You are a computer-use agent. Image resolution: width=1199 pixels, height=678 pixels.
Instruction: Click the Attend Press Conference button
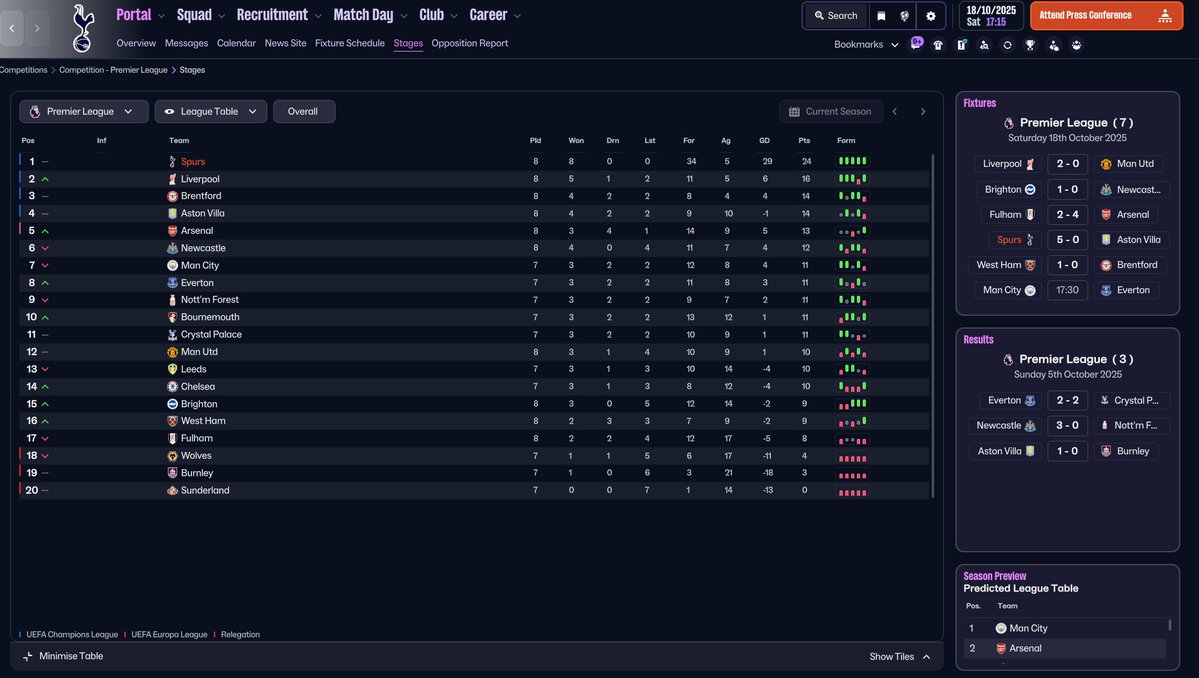[x=1106, y=15]
